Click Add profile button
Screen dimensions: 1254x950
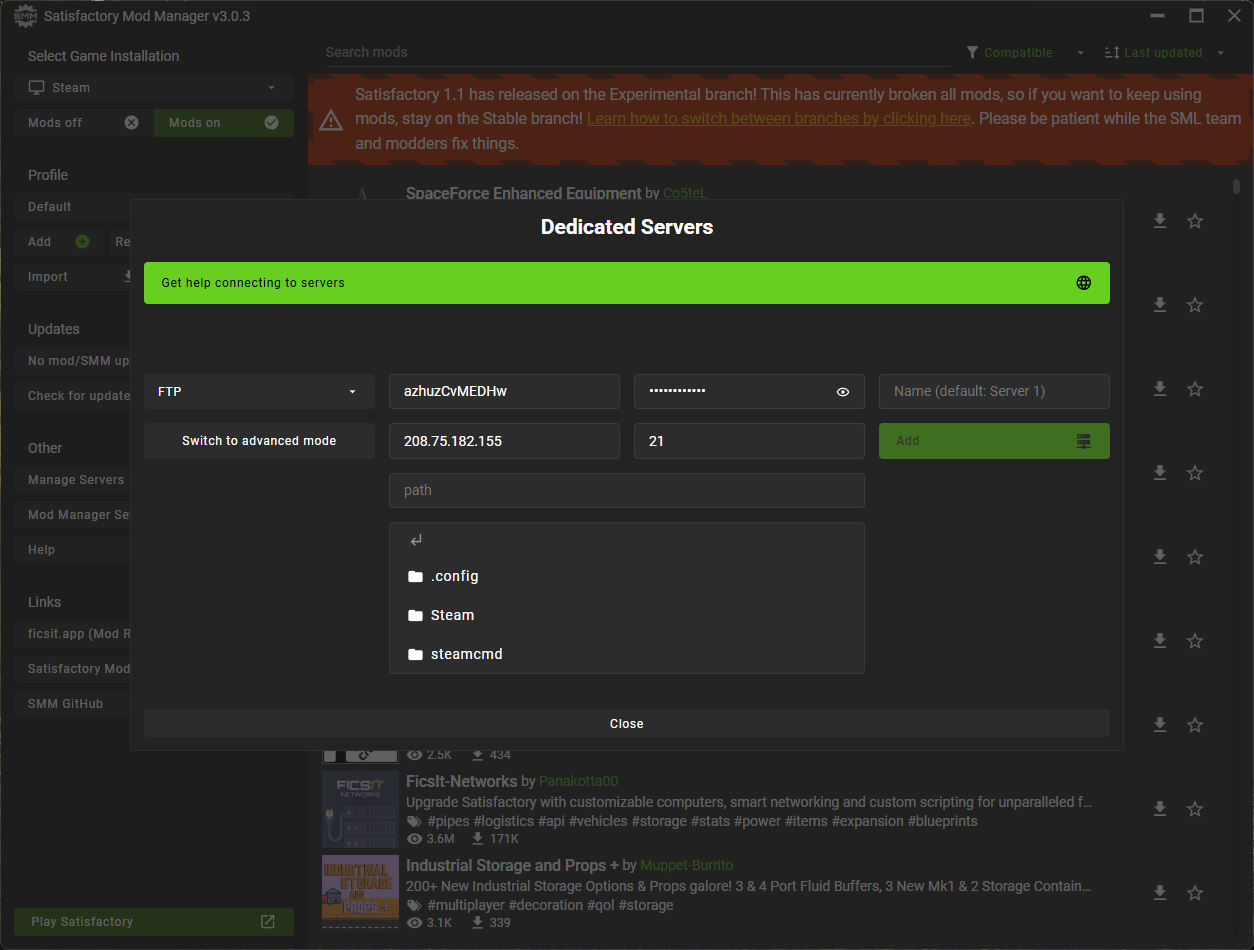coord(58,242)
